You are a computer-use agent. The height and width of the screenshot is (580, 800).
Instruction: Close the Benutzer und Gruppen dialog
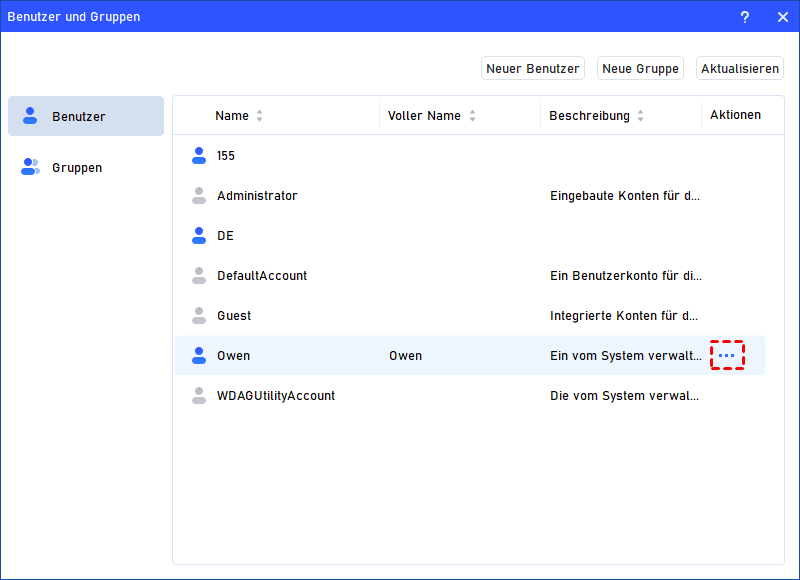(782, 17)
